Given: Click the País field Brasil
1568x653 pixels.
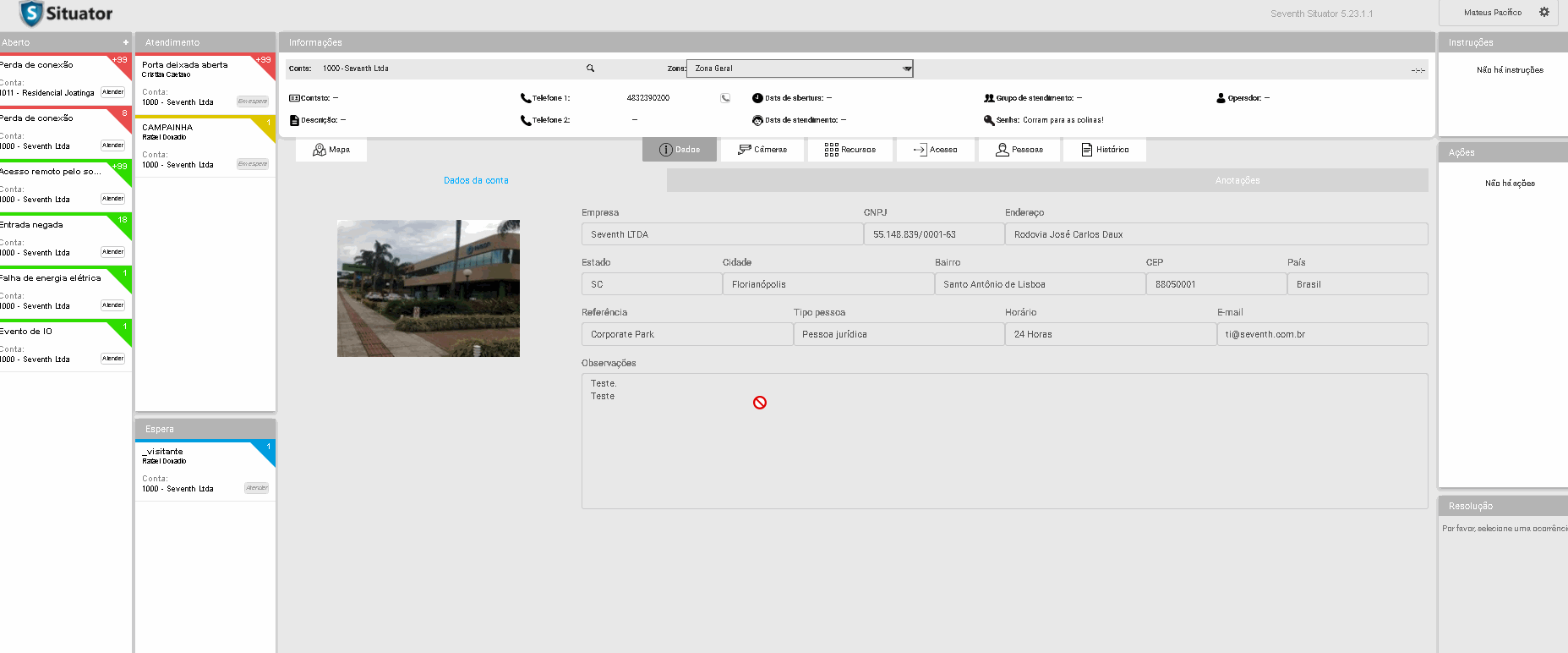Looking at the screenshot, I should [x=1358, y=284].
